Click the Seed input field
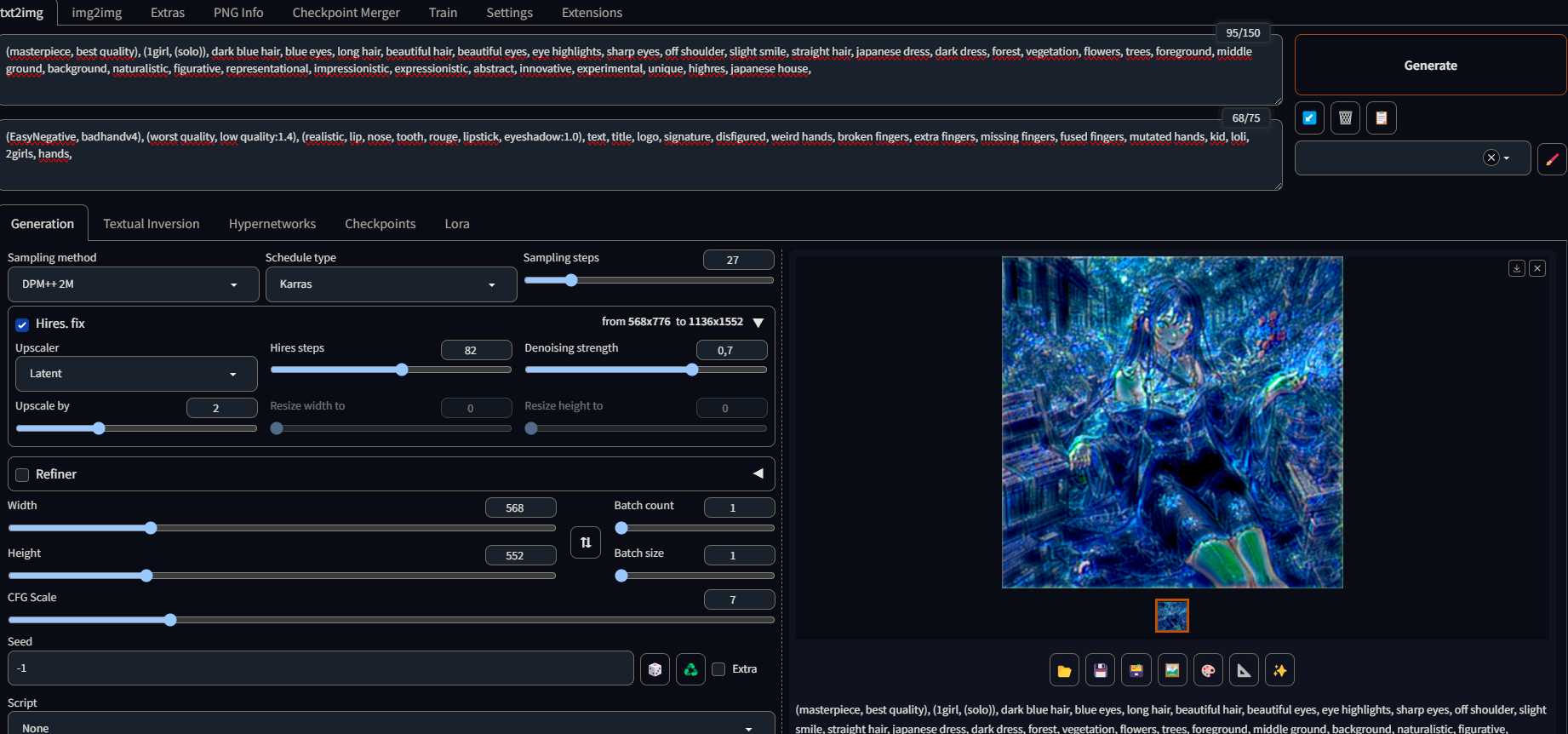1568x734 pixels. (321, 668)
